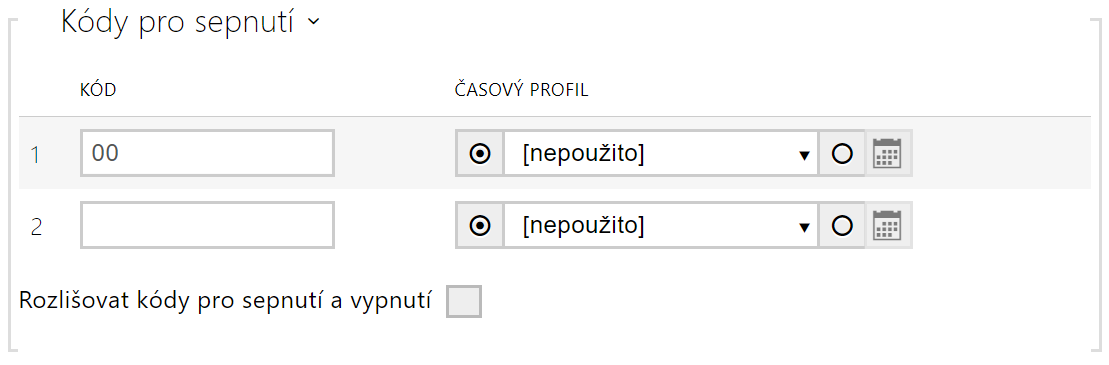
Task: Open the calendar icon in row 1
Action: [x=887, y=153]
